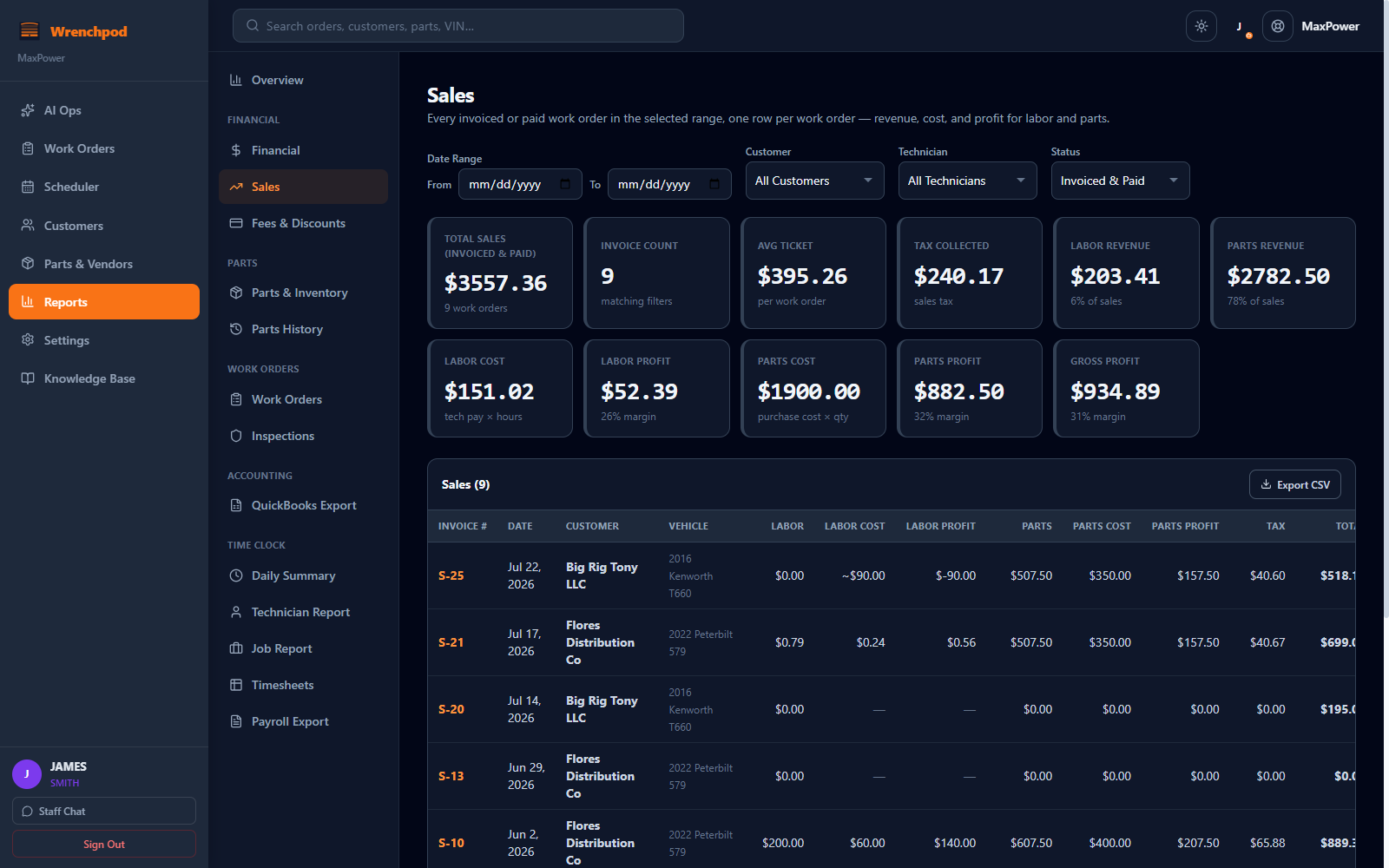Open Daily Summary menu item
The height and width of the screenshot is (868, 1389).
(x=303, y=575)
